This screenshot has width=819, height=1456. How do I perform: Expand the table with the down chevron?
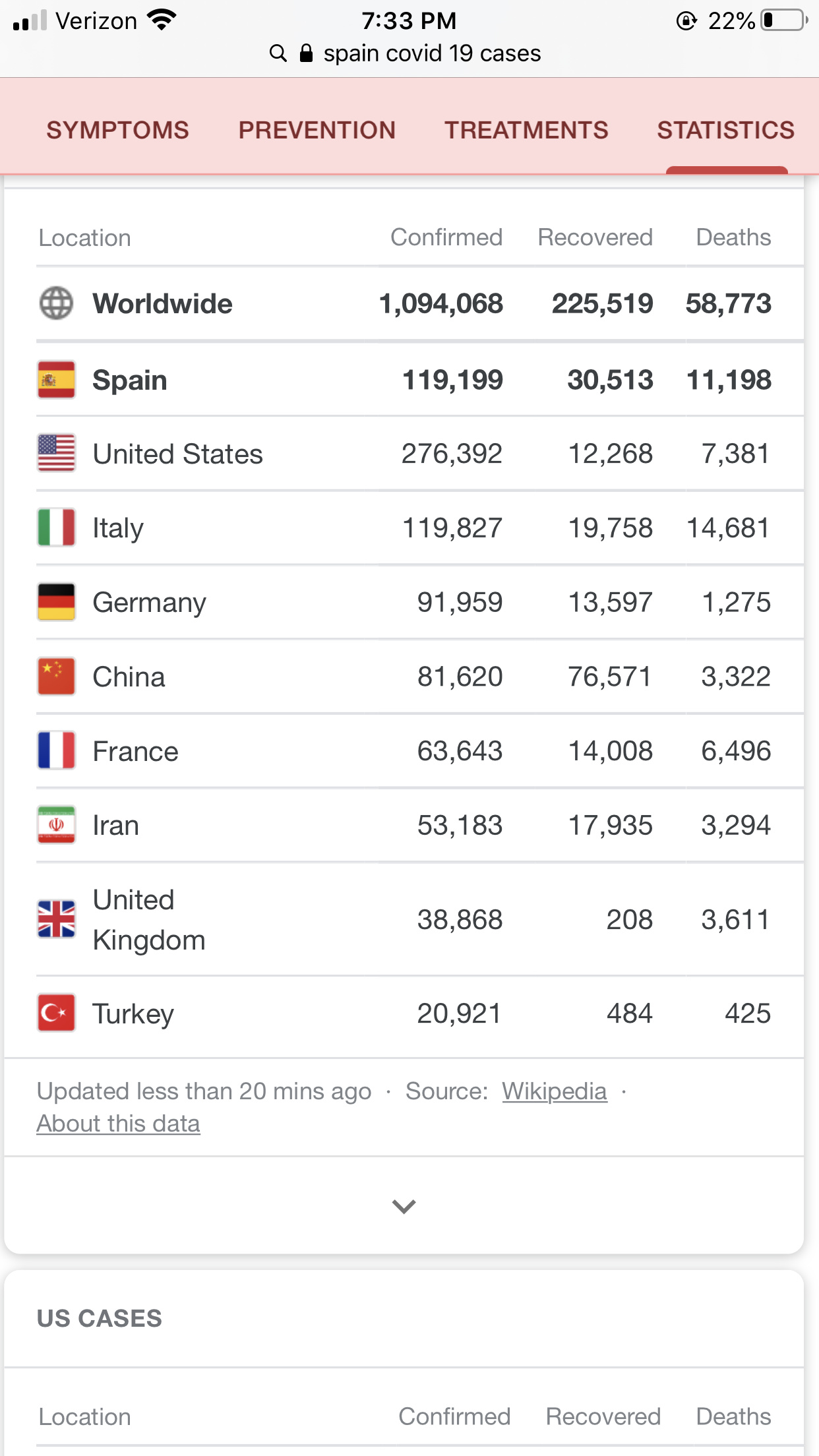pos(404,1206)
